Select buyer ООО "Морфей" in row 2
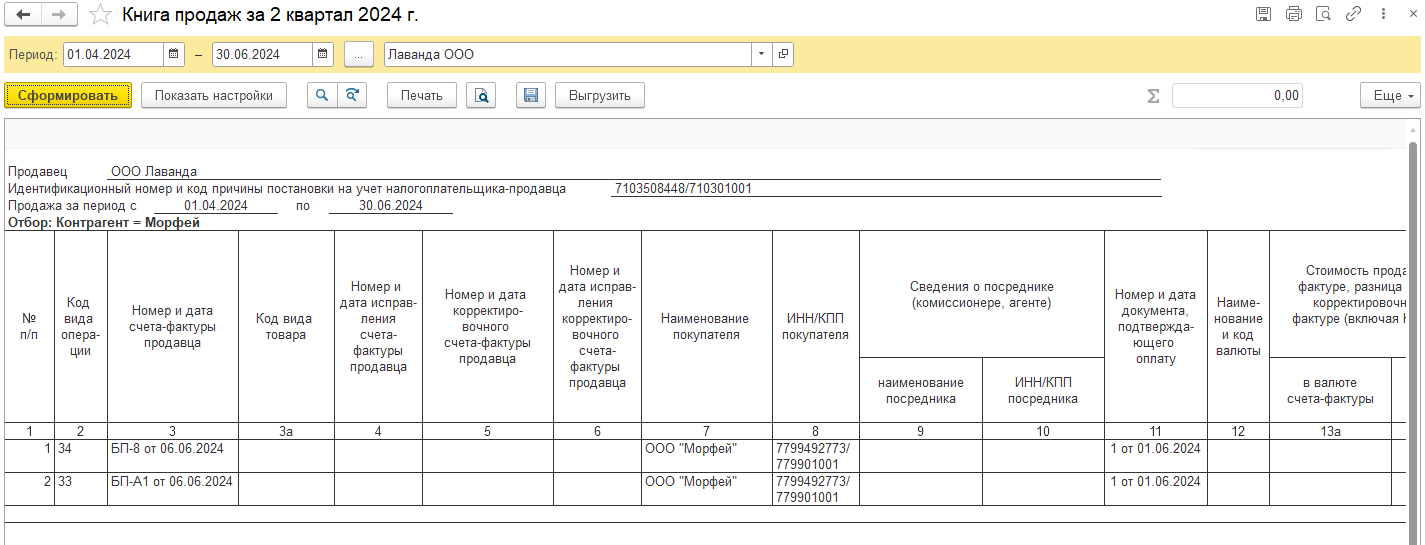The width and height of the screenshot is (1425, 545). 707,489
